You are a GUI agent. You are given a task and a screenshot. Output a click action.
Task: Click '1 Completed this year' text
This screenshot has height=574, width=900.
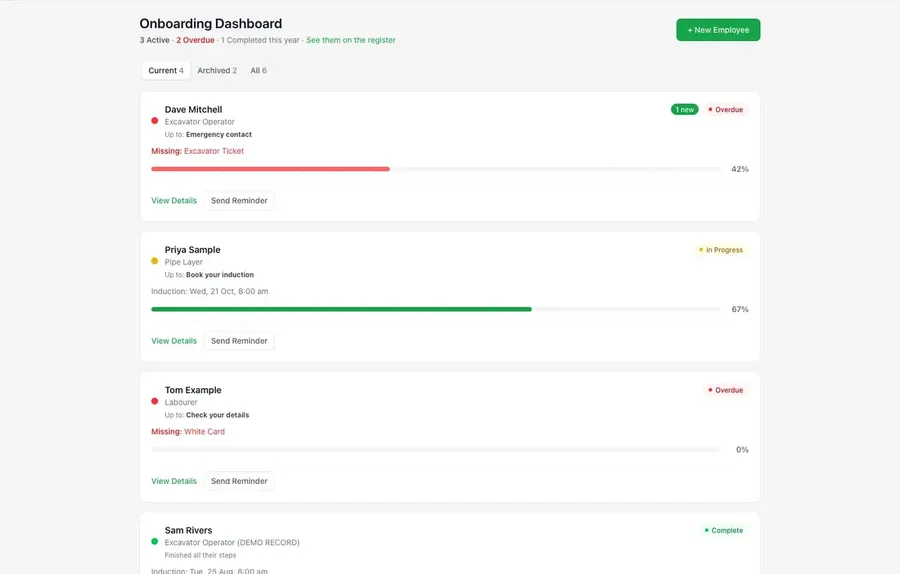[x=260, y=40]
